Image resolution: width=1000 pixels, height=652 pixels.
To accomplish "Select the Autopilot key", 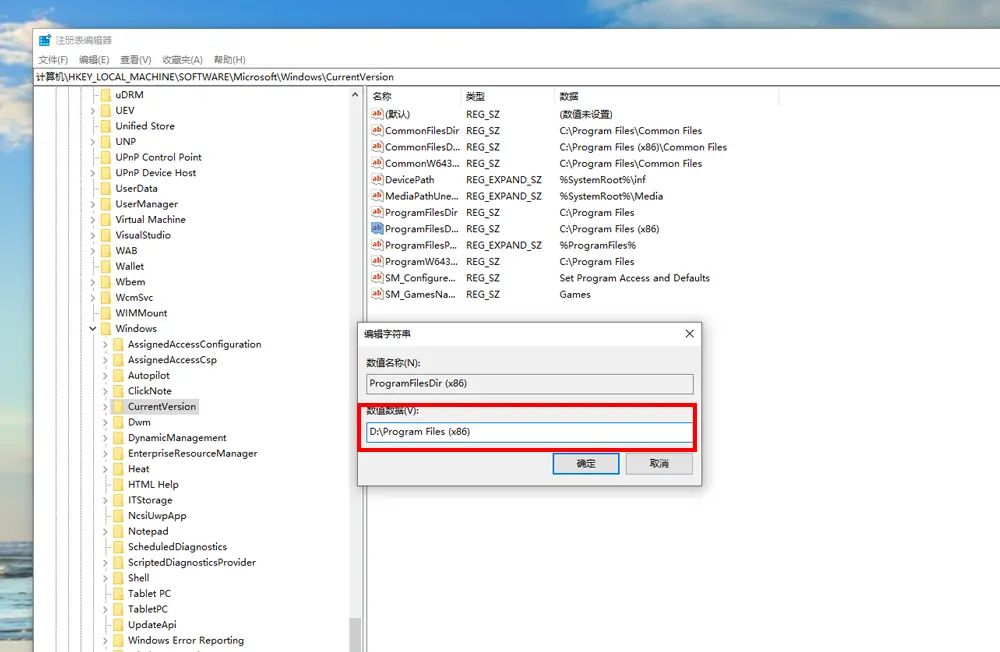I will (149, 376).
